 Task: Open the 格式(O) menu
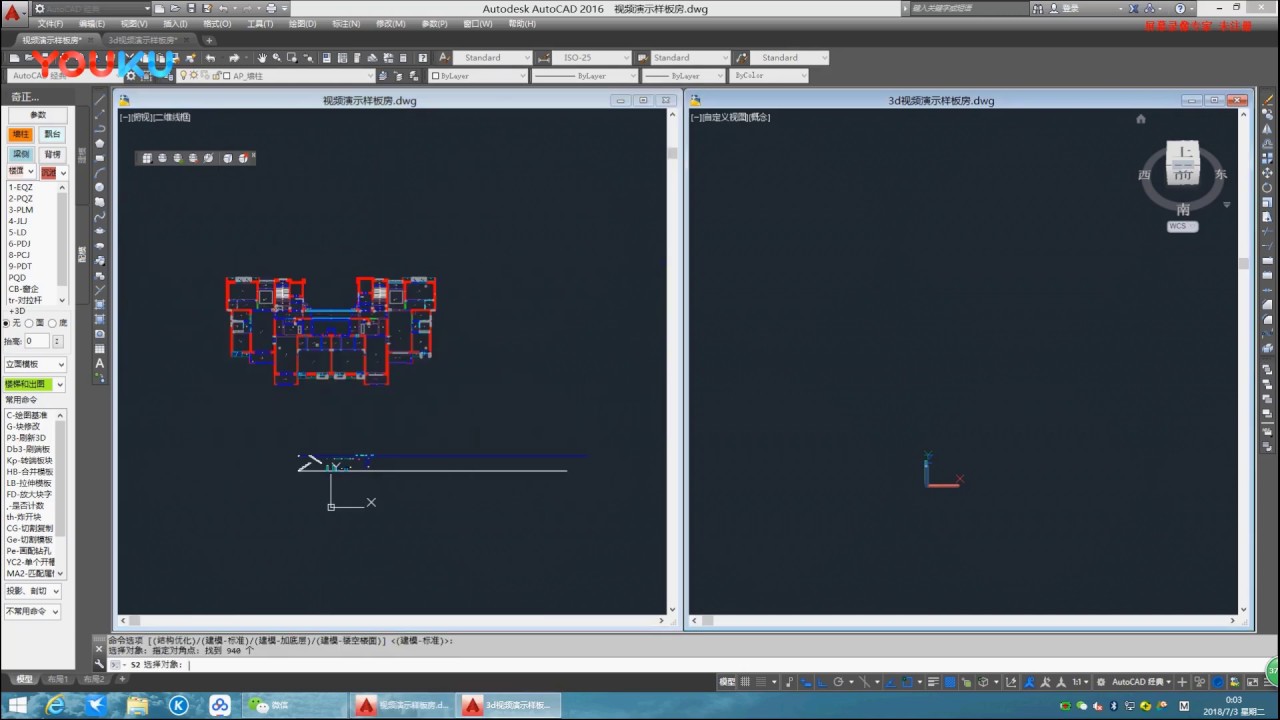pos(217,23)
